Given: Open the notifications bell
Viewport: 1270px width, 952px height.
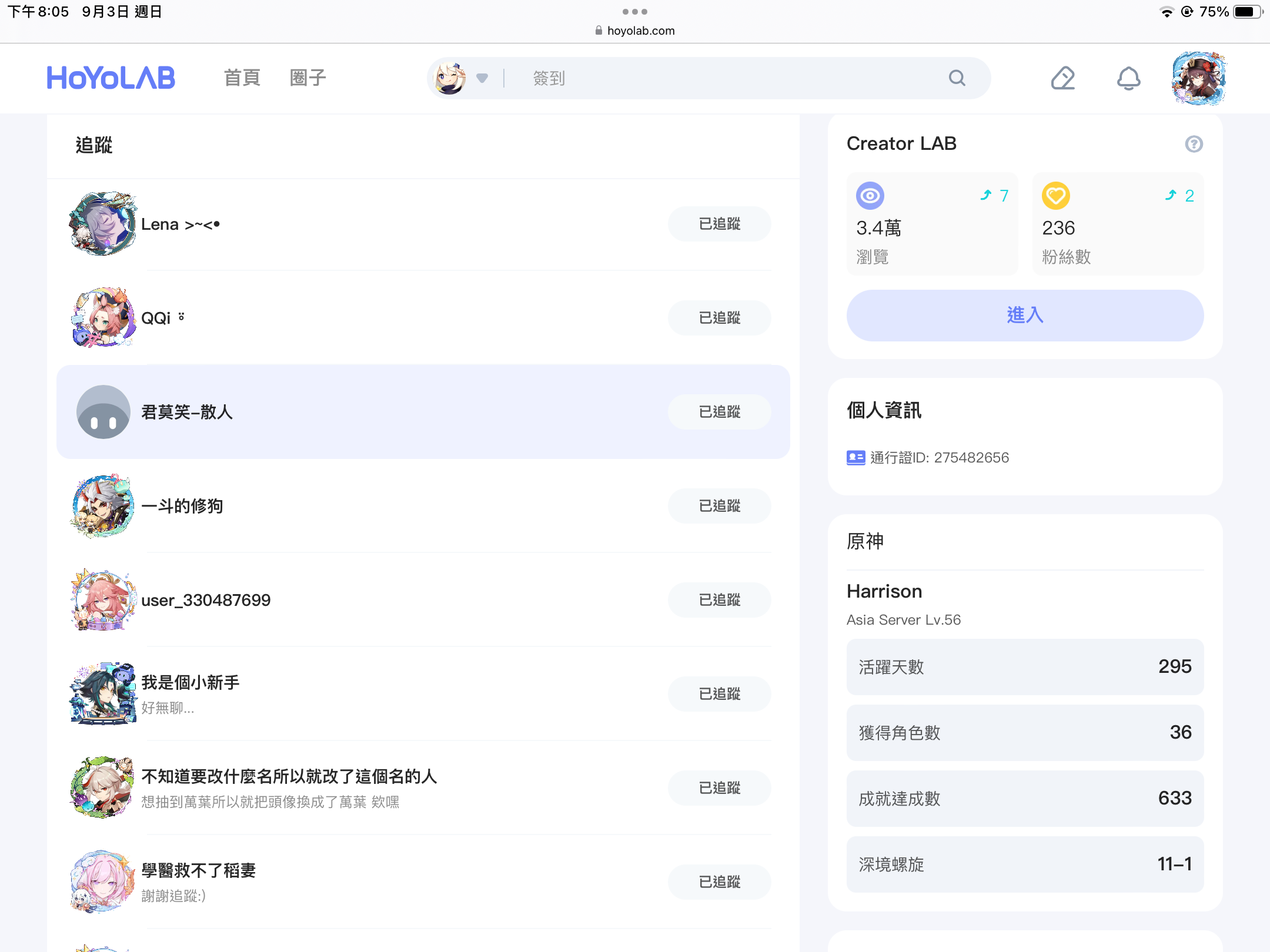Looking at the screenshot, I should (x=1128, y=78).
